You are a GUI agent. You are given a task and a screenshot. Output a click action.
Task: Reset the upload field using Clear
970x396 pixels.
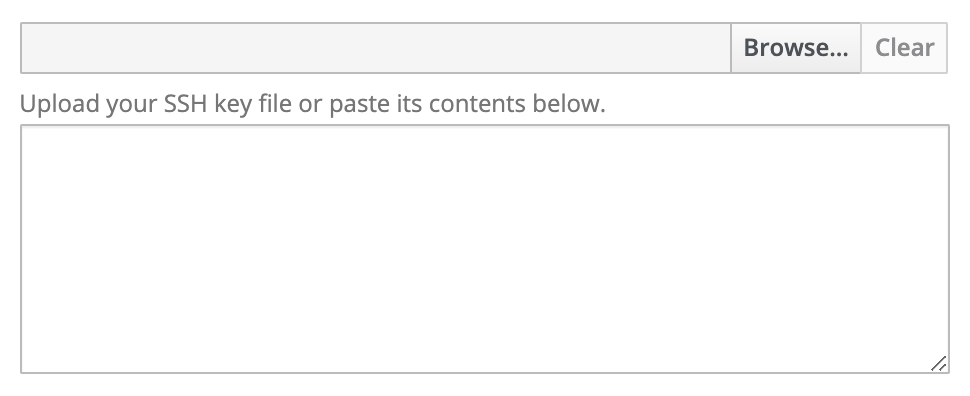(x=904, y=48)
